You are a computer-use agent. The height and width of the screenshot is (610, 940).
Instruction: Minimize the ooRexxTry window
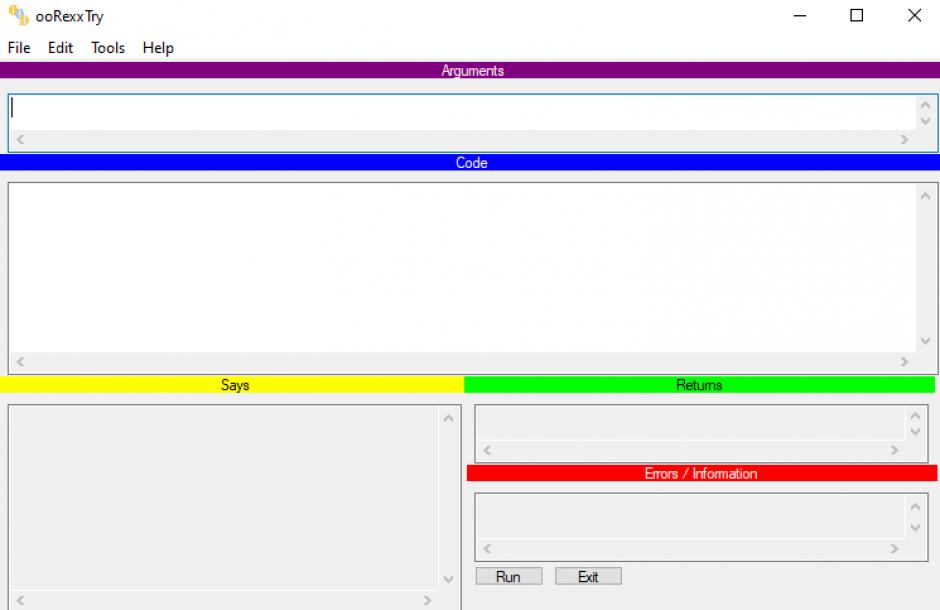800,16
